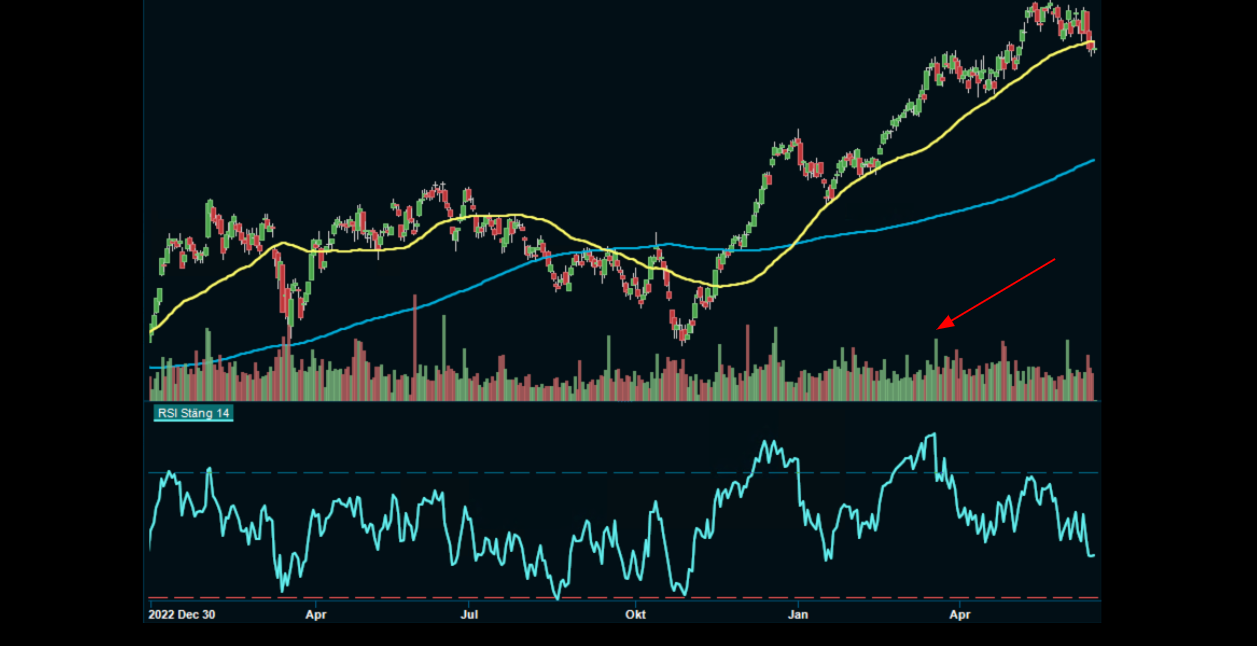This screenshot has height=646, width=1257.
Task: Click the last Apr label on the time axis
Action: 960,615
